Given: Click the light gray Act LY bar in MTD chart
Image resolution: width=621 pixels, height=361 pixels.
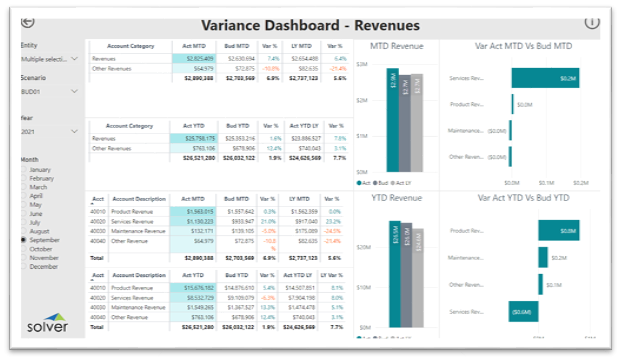Looking at the screenshot, I should 417,123.
